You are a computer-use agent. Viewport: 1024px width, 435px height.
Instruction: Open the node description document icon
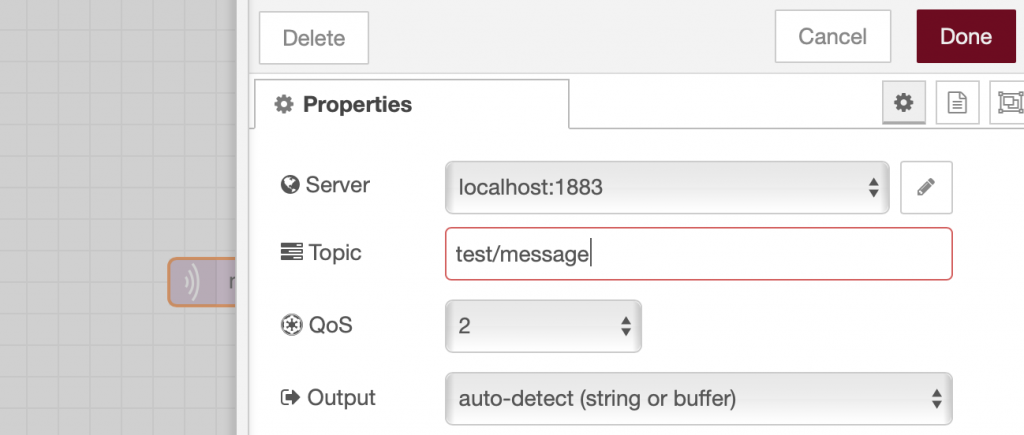click(957, 103)
